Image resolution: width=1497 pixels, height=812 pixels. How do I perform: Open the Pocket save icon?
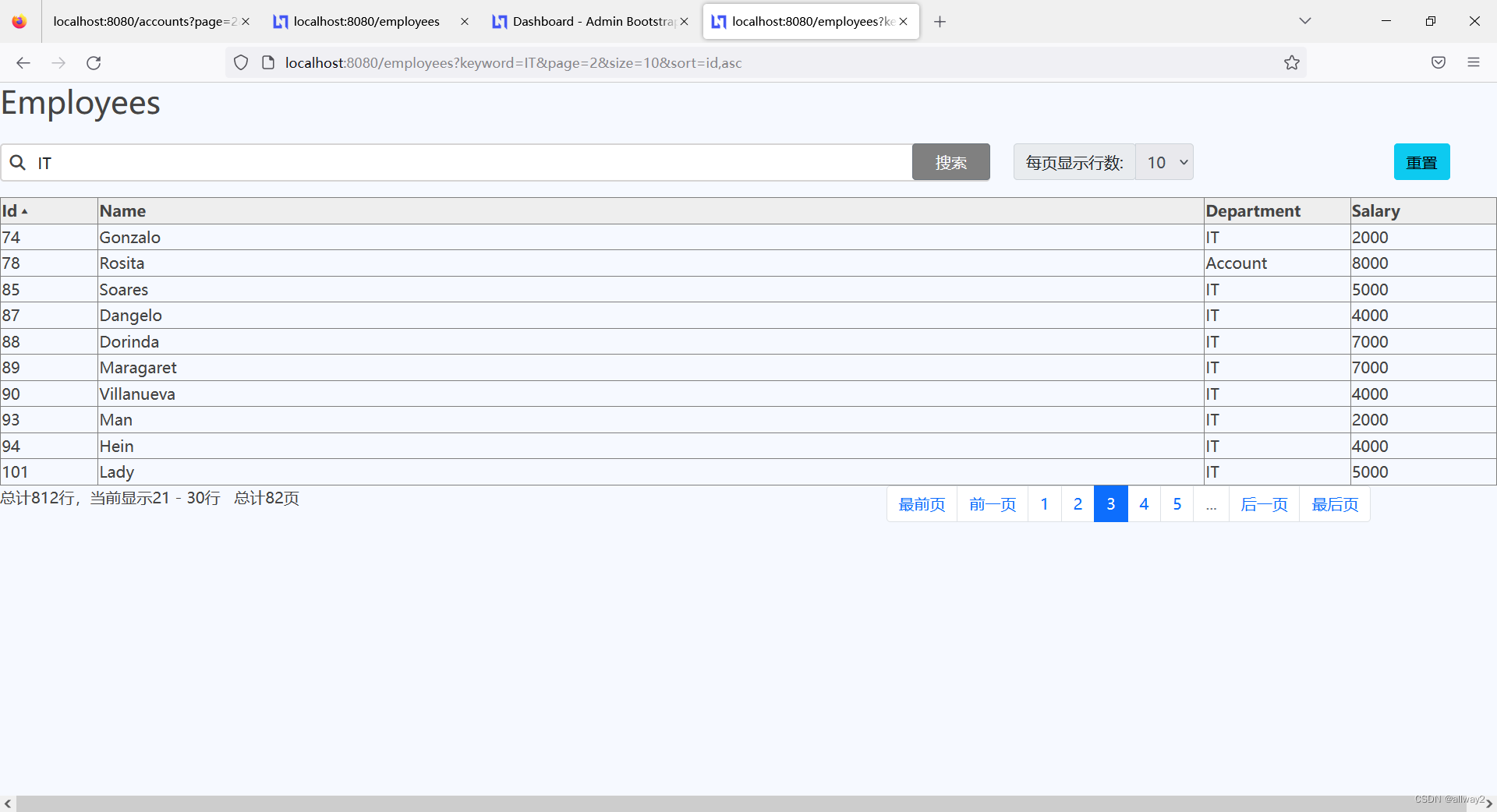(x=1439, y=63)
